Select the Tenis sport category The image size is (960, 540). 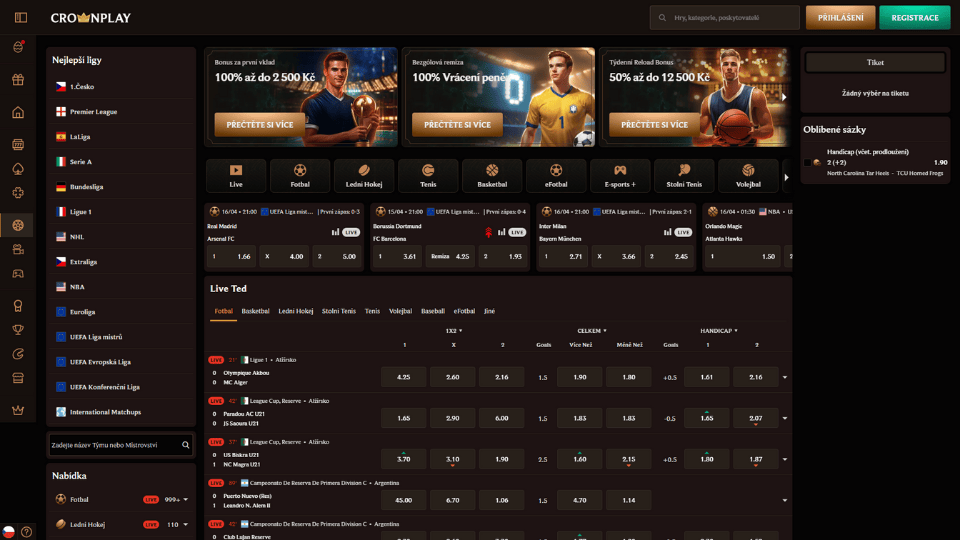(428, 175)
